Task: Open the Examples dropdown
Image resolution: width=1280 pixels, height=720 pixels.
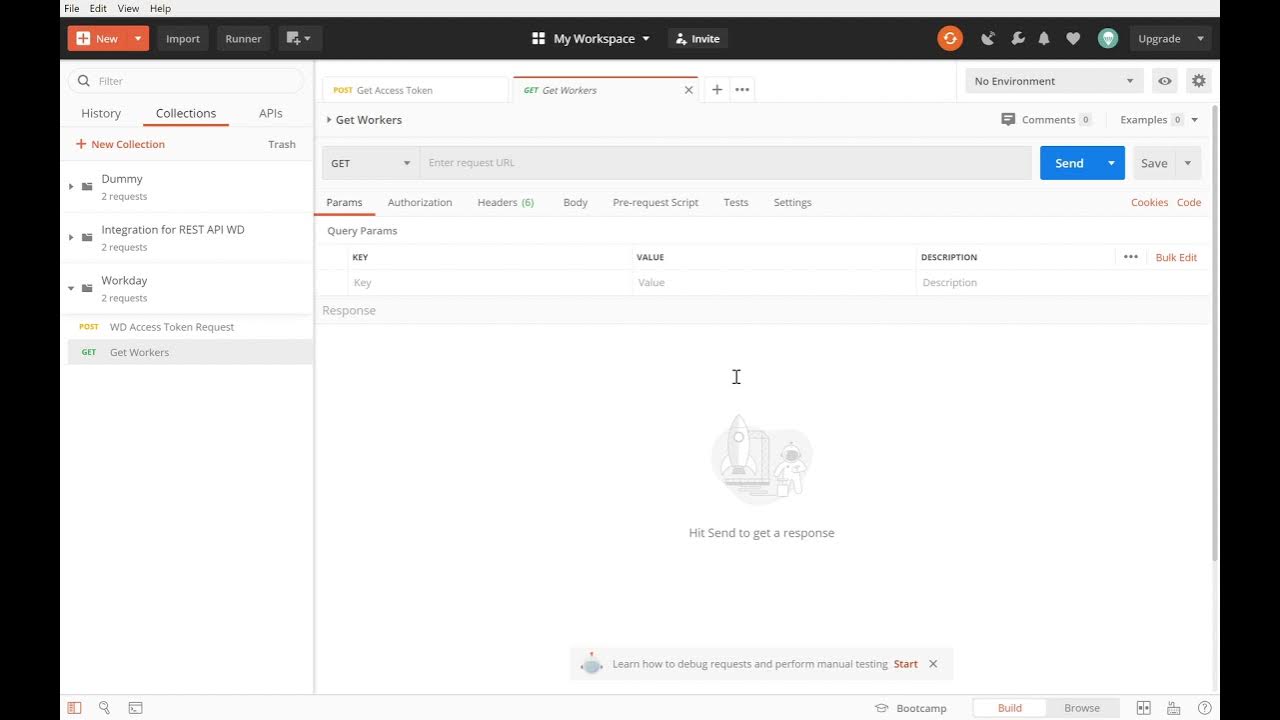Action: 1159,119
